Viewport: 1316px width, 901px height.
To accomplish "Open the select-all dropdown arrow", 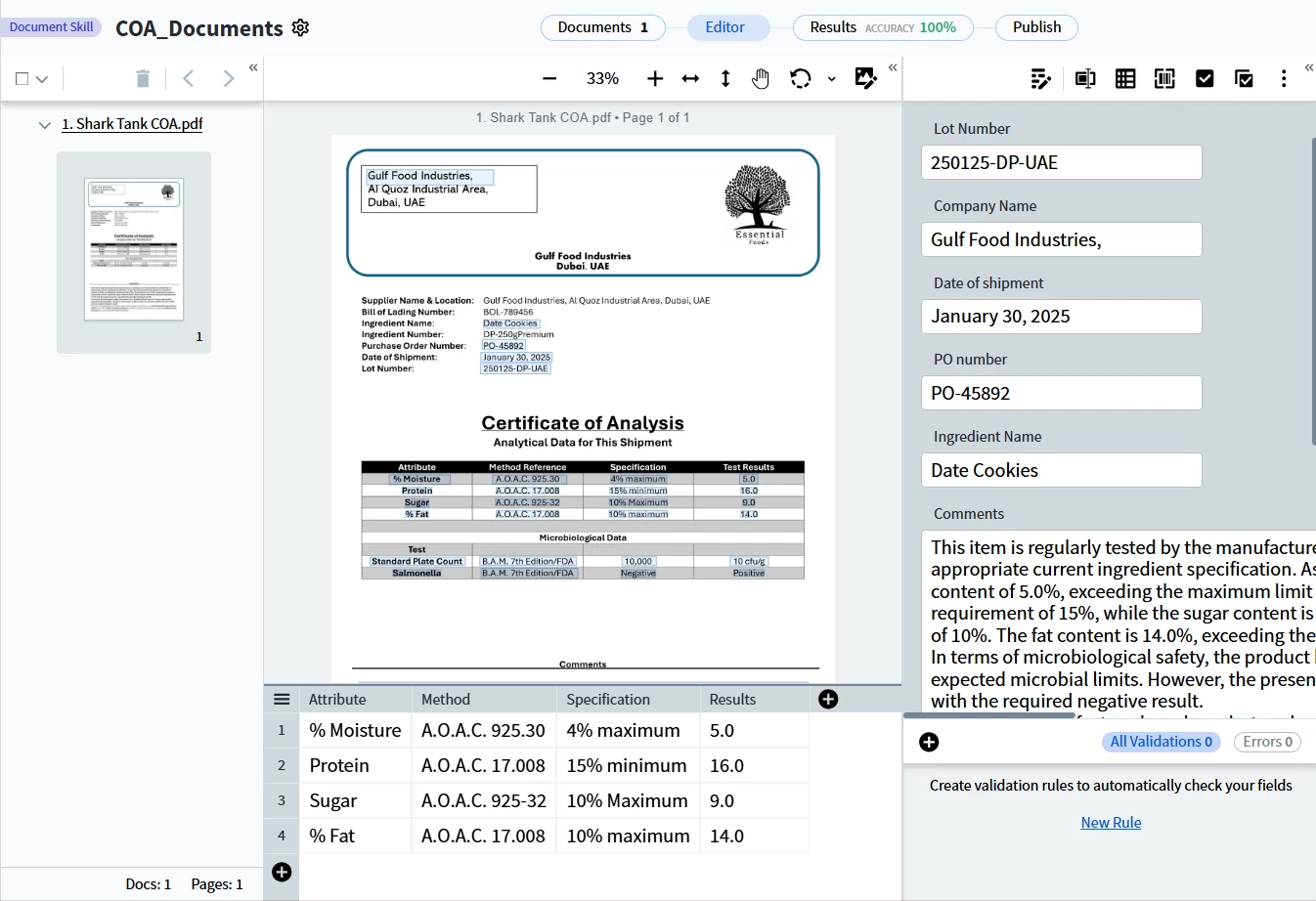I will pyautogui.click(x=42, y=79).
